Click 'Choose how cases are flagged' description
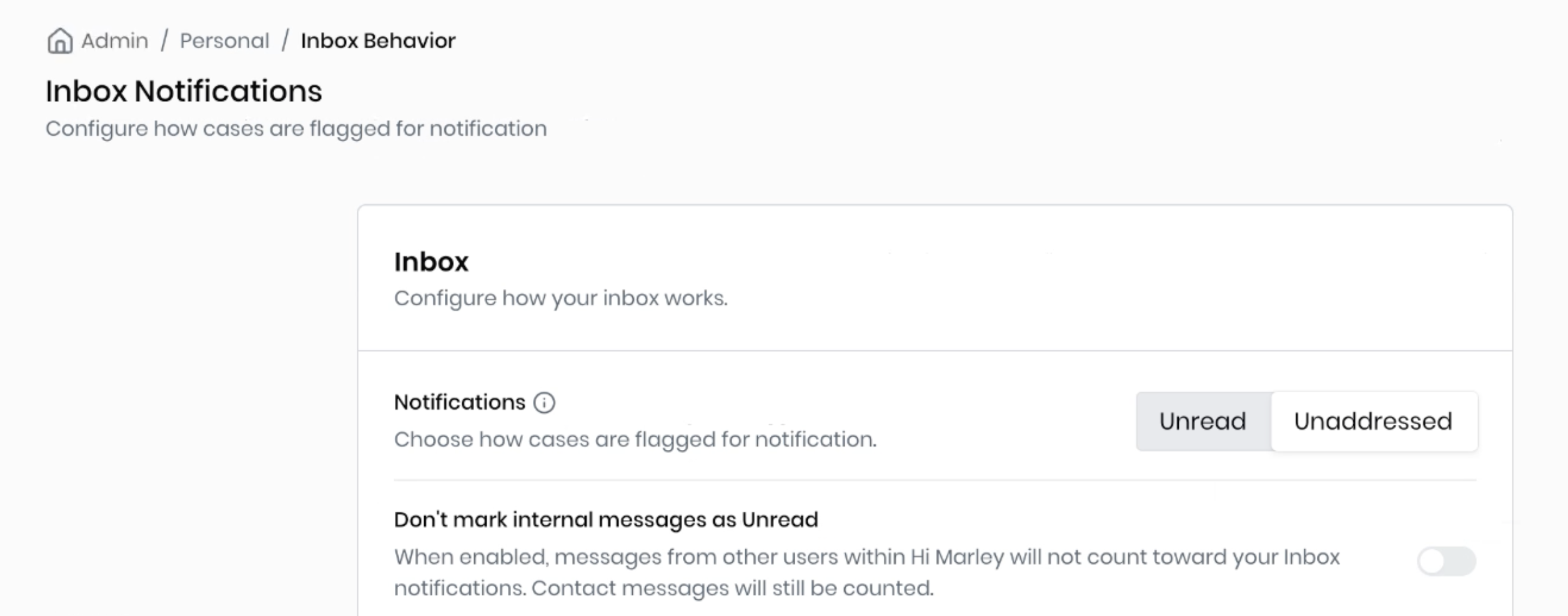The height and width of the screenshot is (616, 1568). (635, 440)
